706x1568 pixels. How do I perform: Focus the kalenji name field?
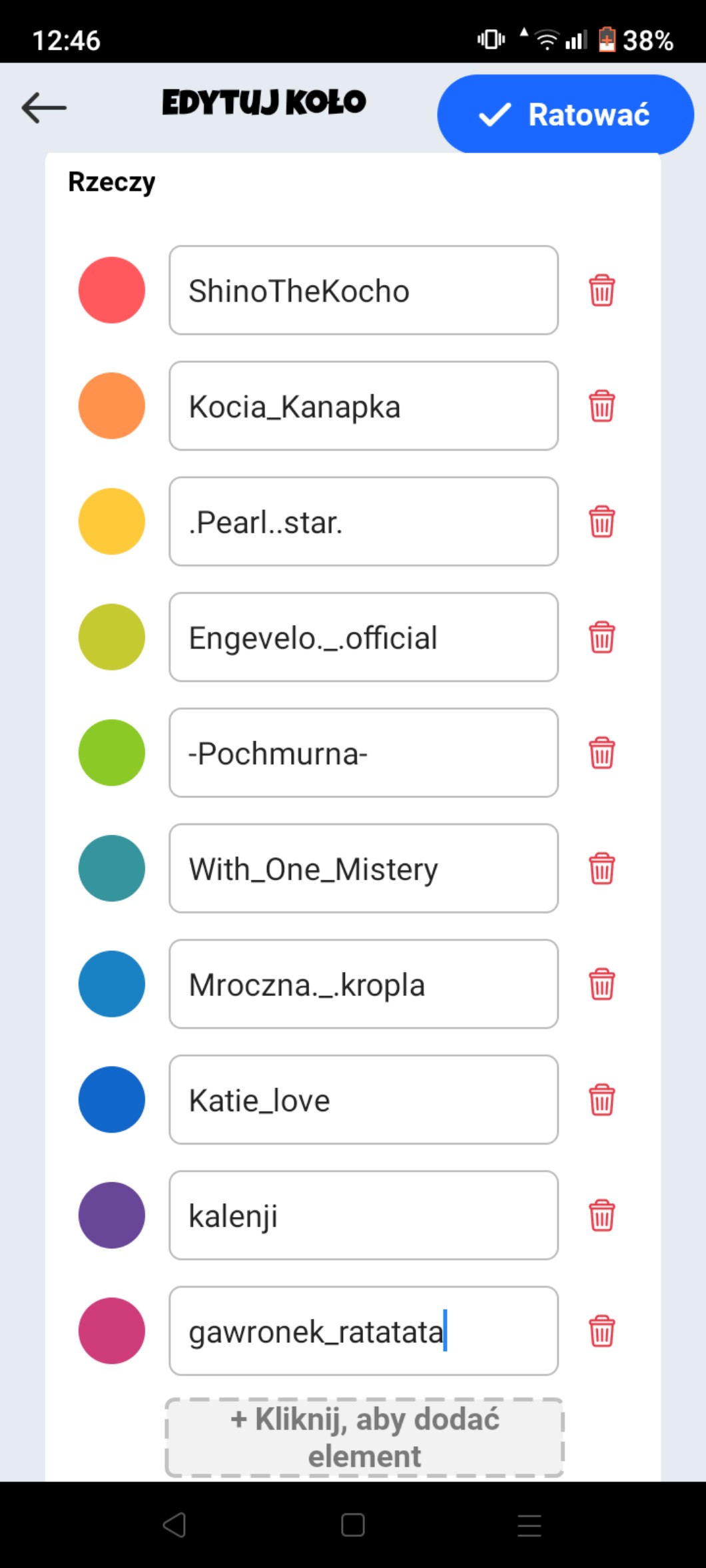[x=363, y=1215]
